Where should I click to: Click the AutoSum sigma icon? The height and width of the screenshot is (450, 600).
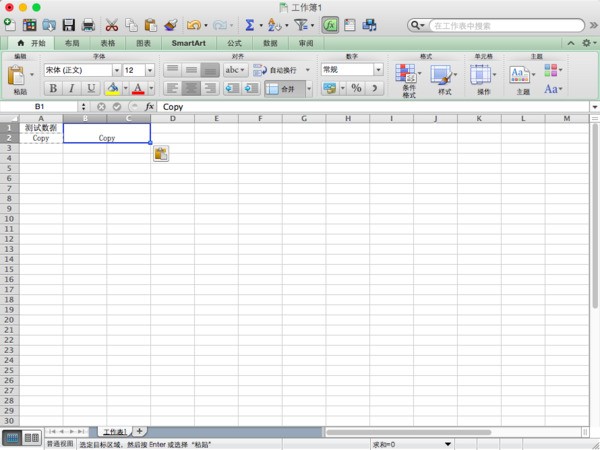[x=249, y=24]
